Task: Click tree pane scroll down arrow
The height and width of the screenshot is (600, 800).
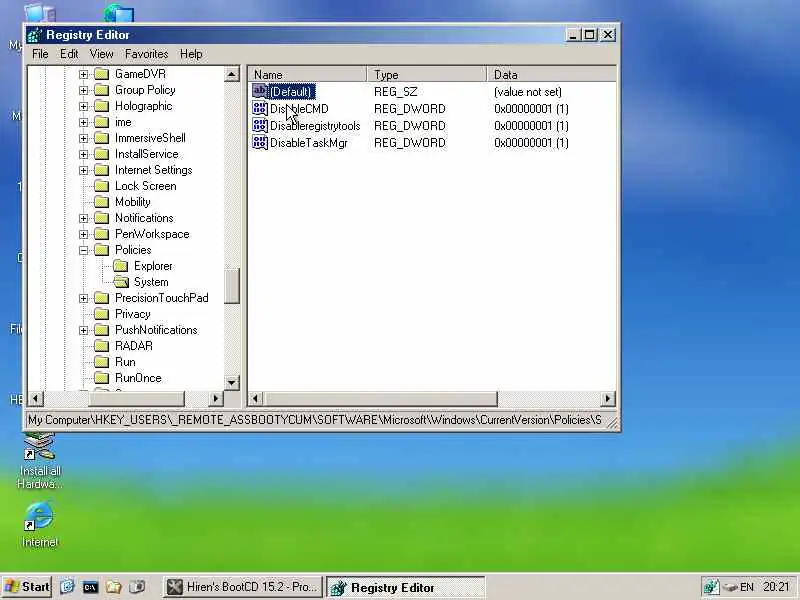Action: [232, 382]
